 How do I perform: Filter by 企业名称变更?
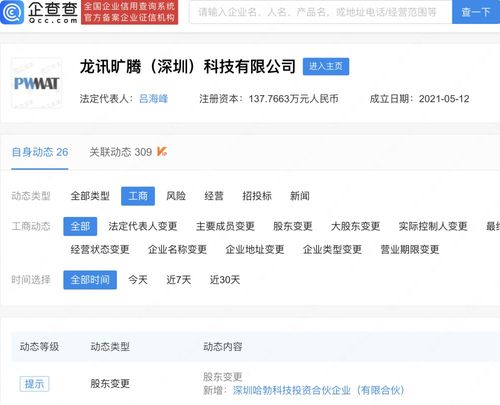[x=177, y=249]
